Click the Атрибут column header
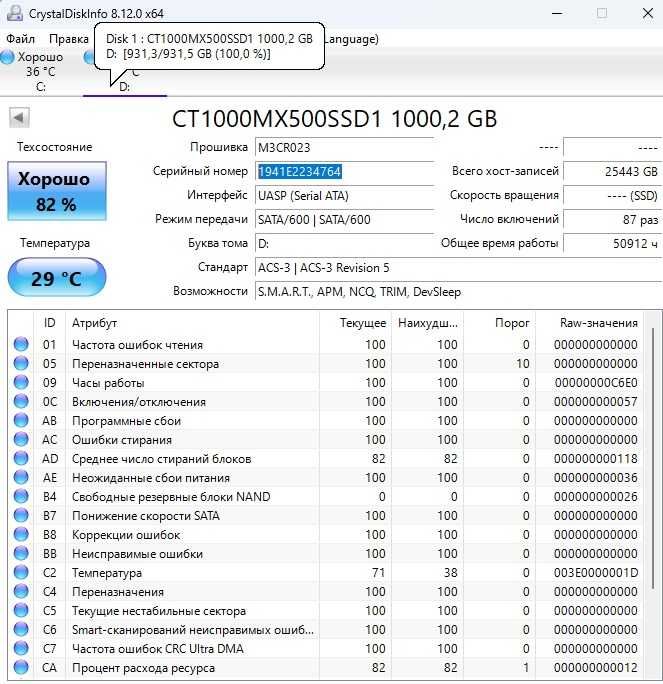Image resolution: width=663 pixels, height=684 pixels. [x=192, y=323]
